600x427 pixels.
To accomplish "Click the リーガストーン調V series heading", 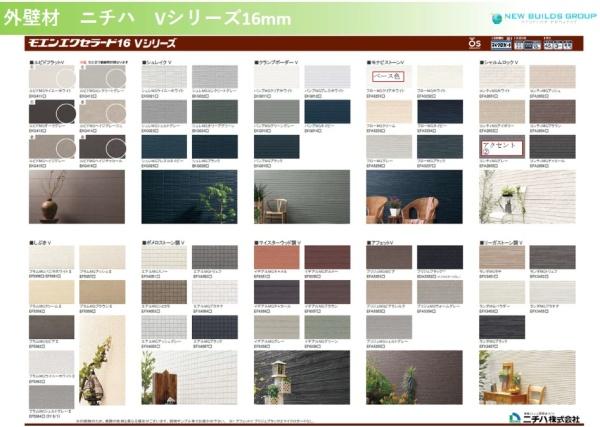I will click(499, 243).
